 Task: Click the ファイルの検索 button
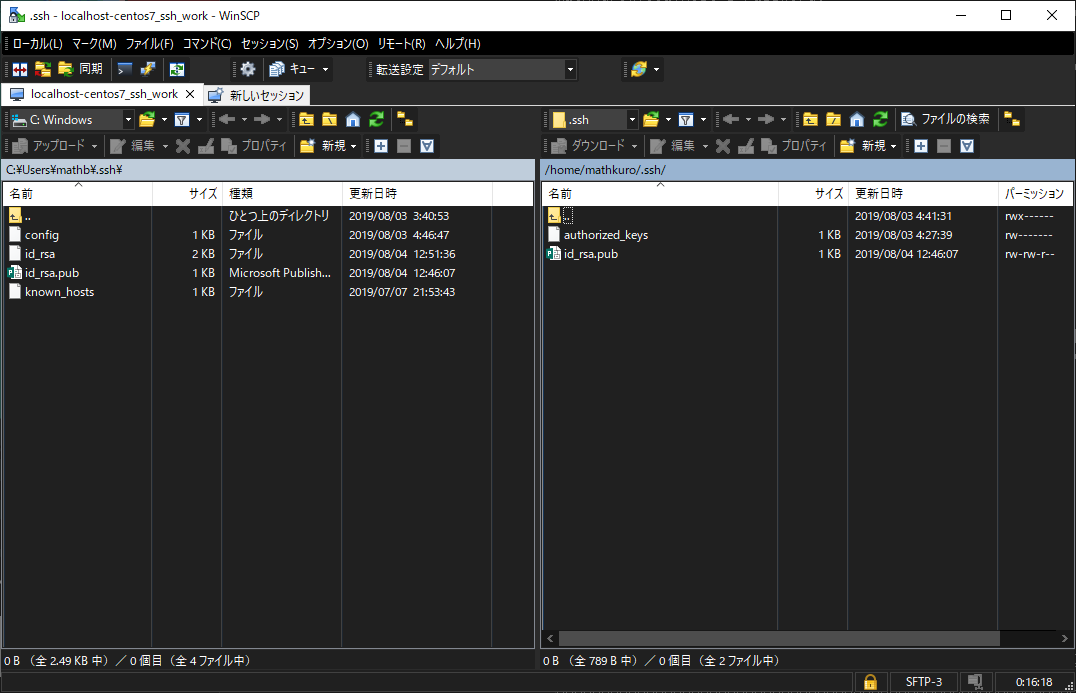tap(946, 120)
